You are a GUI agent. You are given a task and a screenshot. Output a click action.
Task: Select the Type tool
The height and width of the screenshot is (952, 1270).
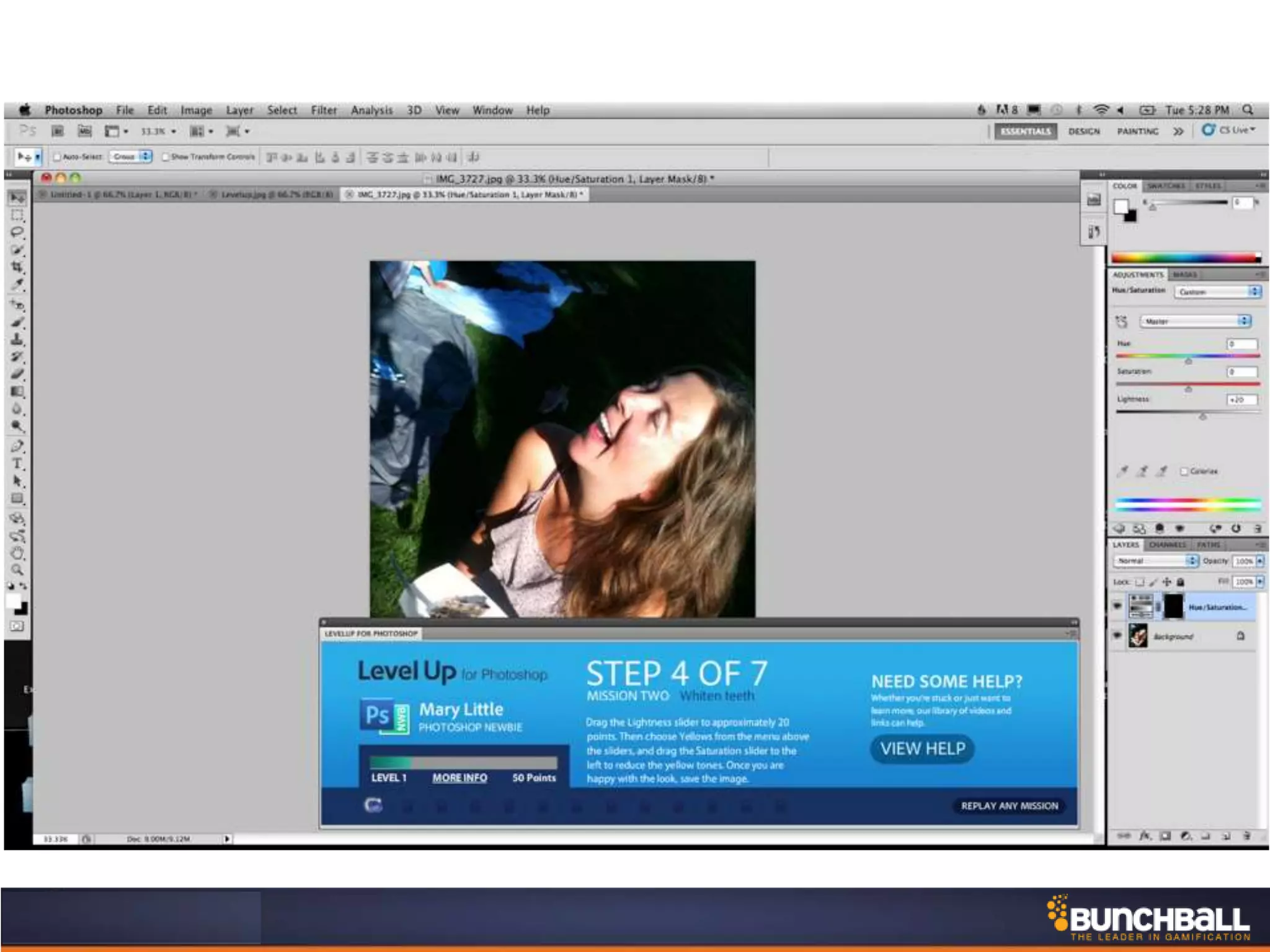pyautogui.click(x=17, y=464)
